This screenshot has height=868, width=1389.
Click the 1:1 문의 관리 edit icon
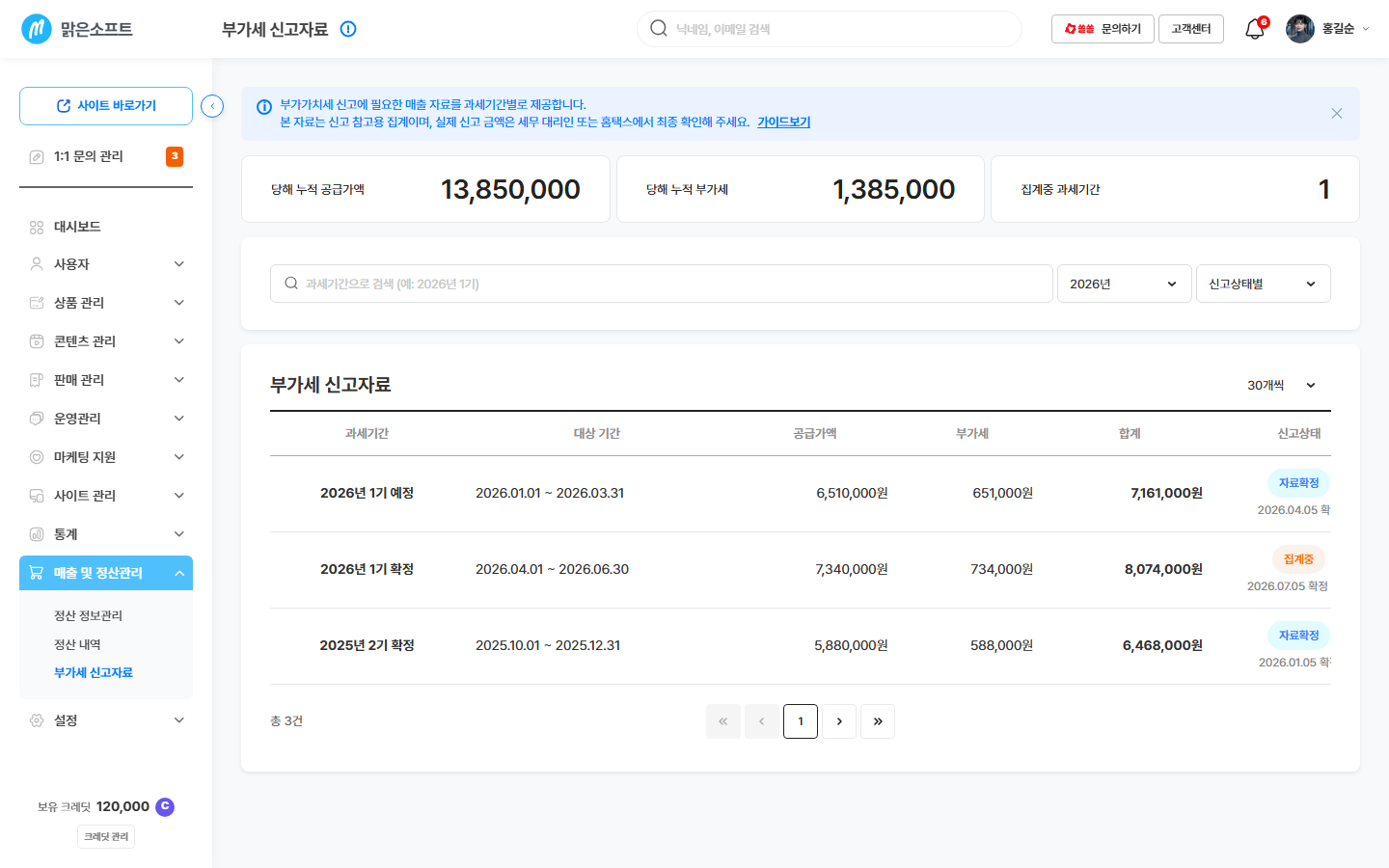pyautogui.click(x=37, y=156)
